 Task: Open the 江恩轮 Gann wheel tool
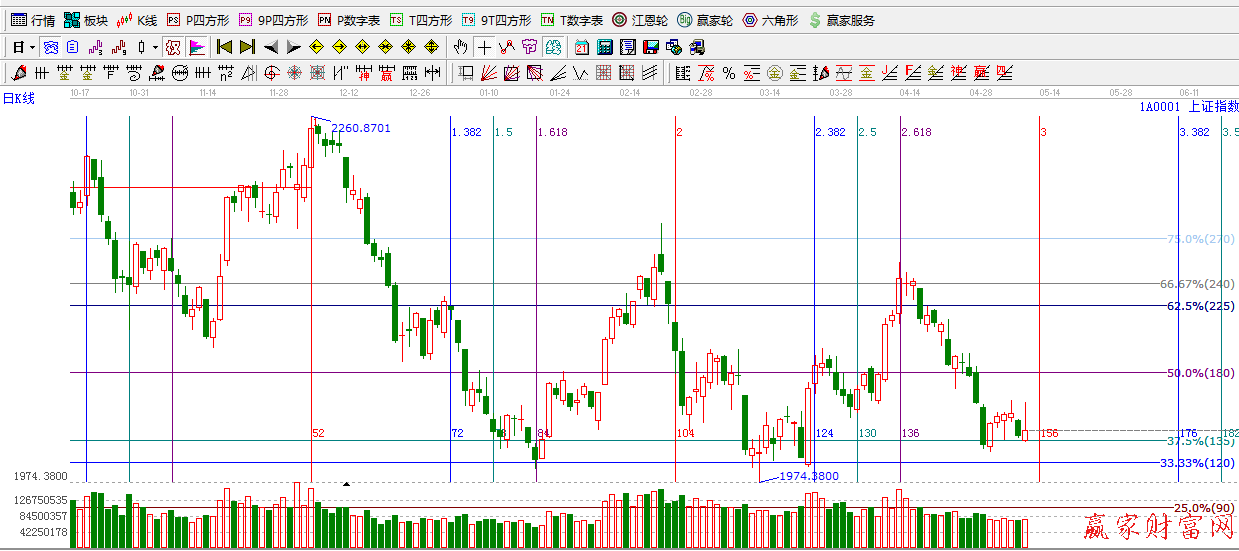(x=640, y=20)
